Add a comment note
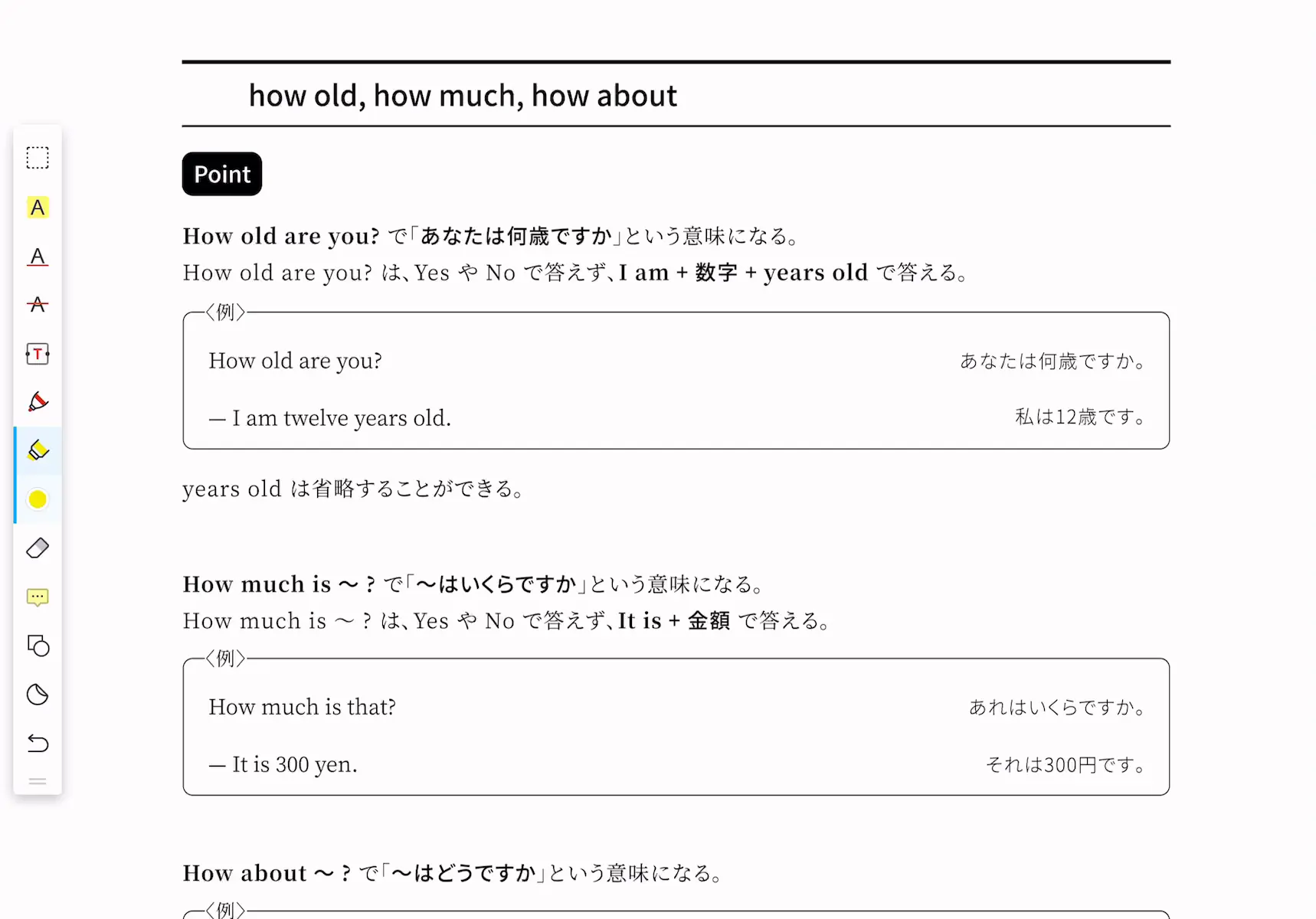 pyautogui.click(x=38, y=597)
